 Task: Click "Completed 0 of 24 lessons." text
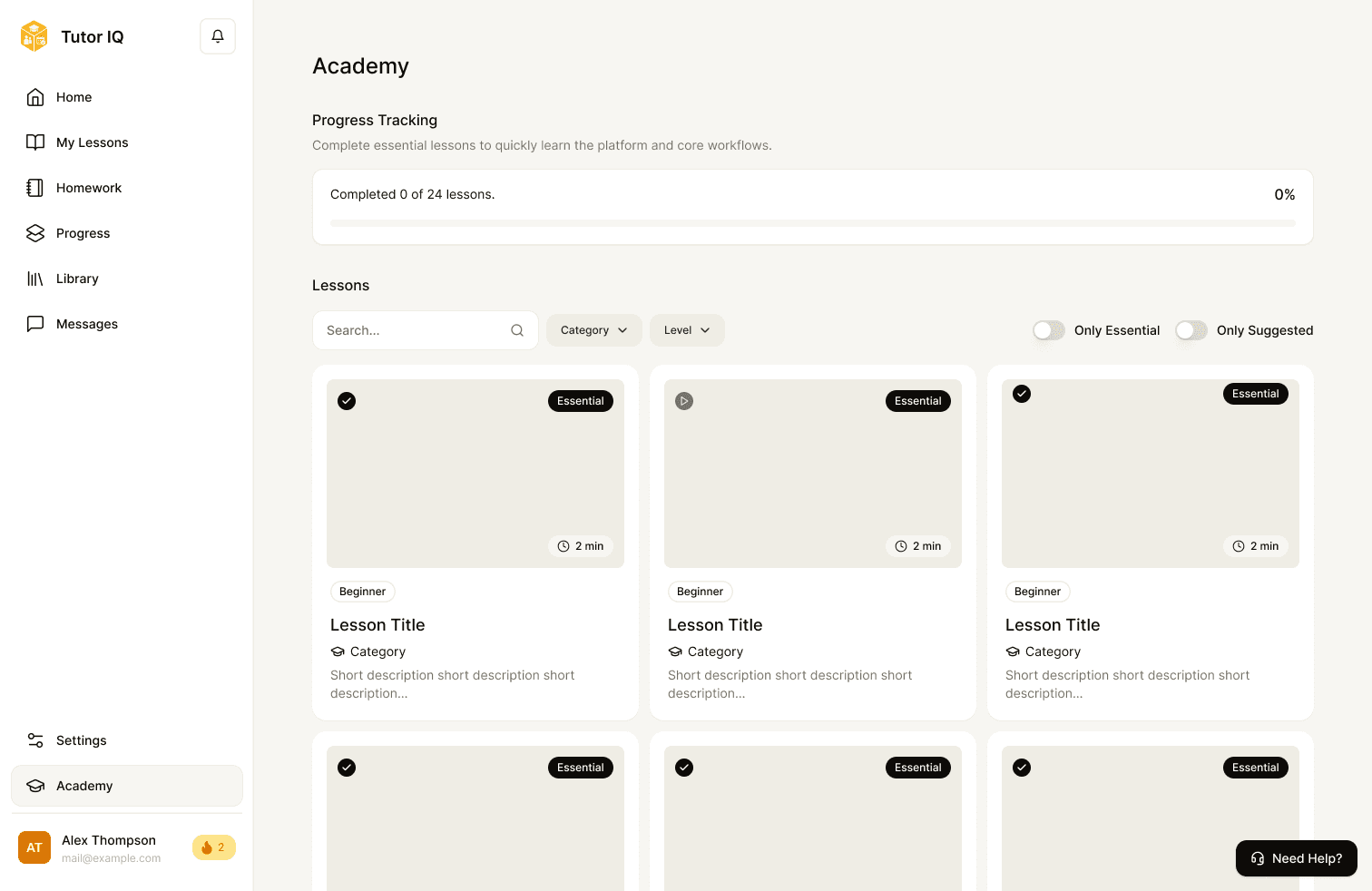tap(413, 194)
